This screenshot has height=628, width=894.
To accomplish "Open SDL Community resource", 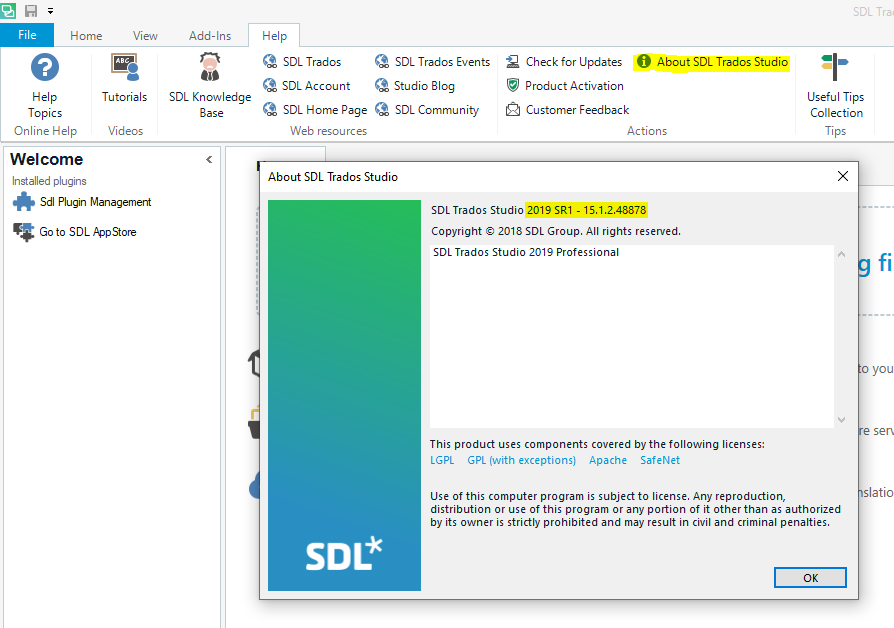I will [427, 110].
